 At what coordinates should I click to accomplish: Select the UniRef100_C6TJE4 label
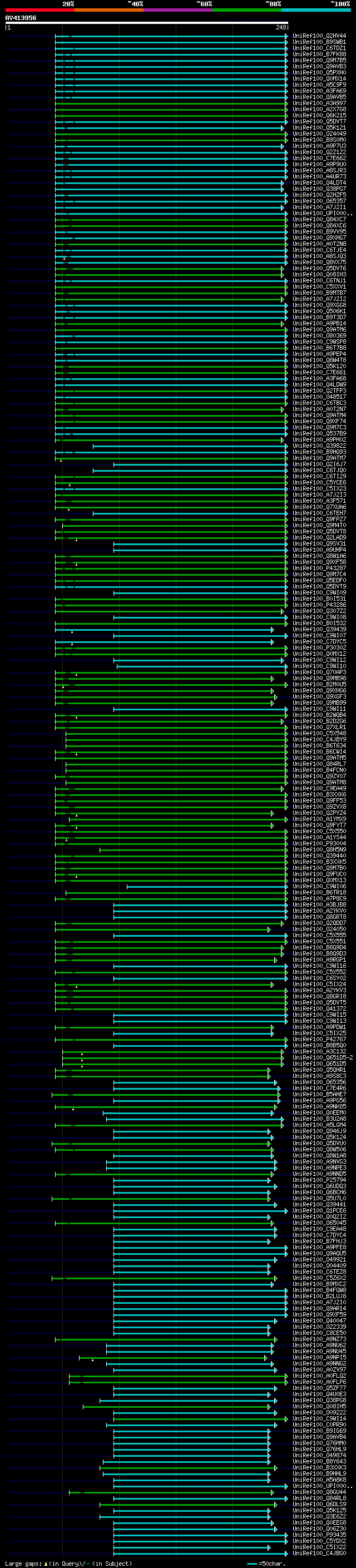coord(319,250)
